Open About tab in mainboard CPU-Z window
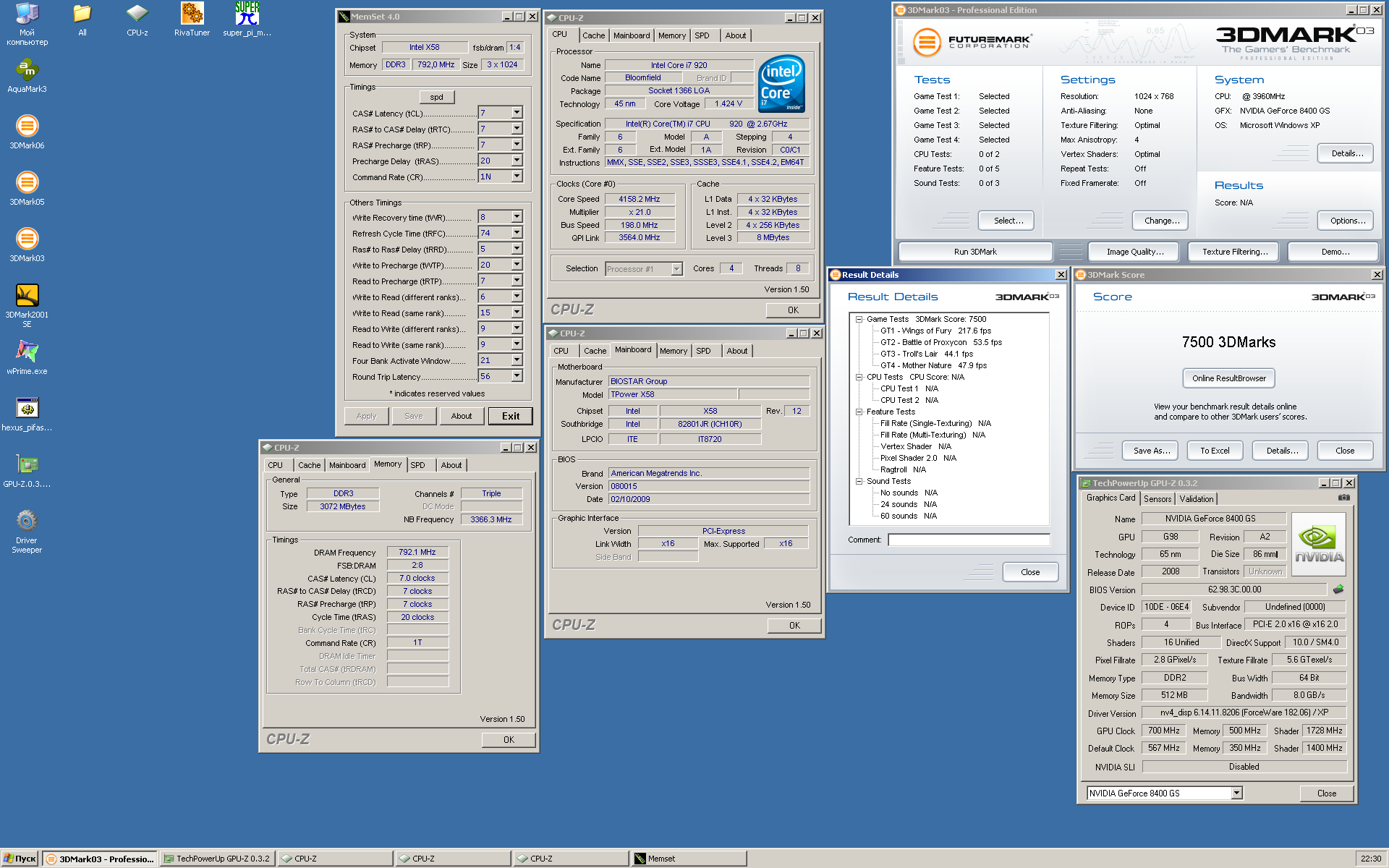This screenshot has height=868, width=1389. (737, 351)
